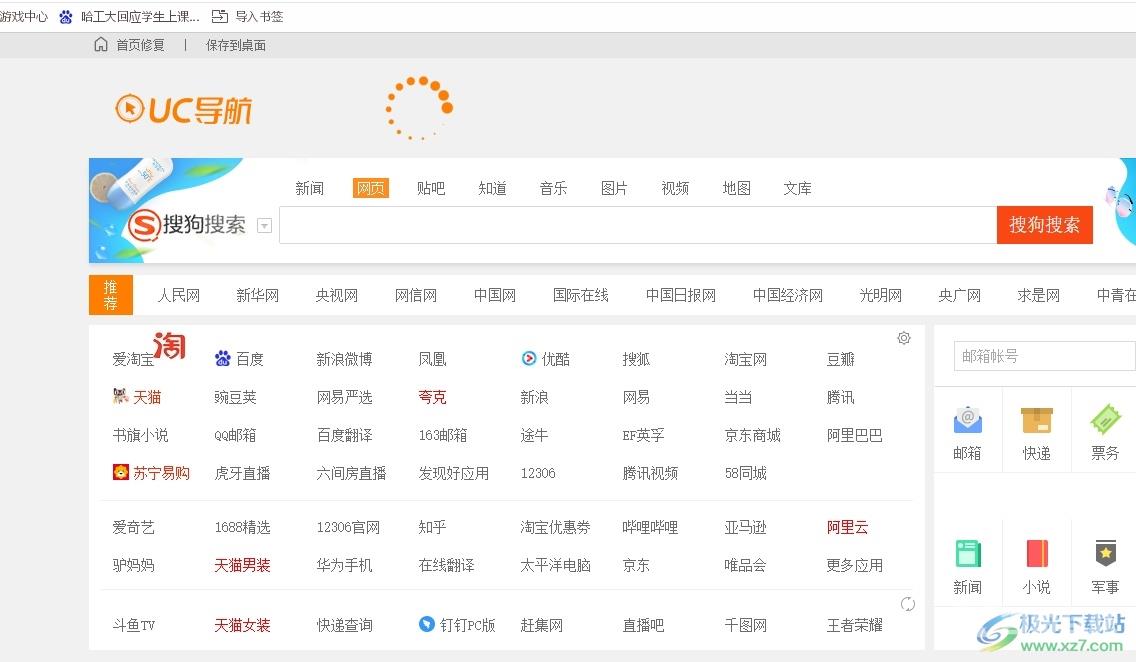
Task: Open the 阿里巴巴 link
Action: [855, 435]
